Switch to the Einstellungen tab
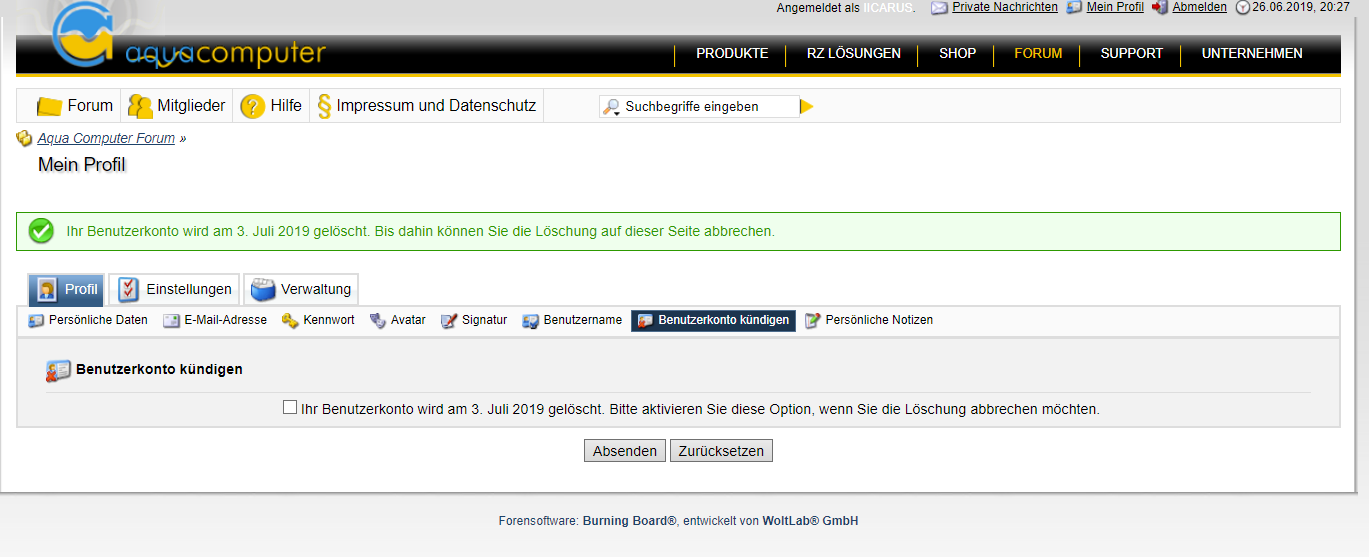 (x=174, y=290)
